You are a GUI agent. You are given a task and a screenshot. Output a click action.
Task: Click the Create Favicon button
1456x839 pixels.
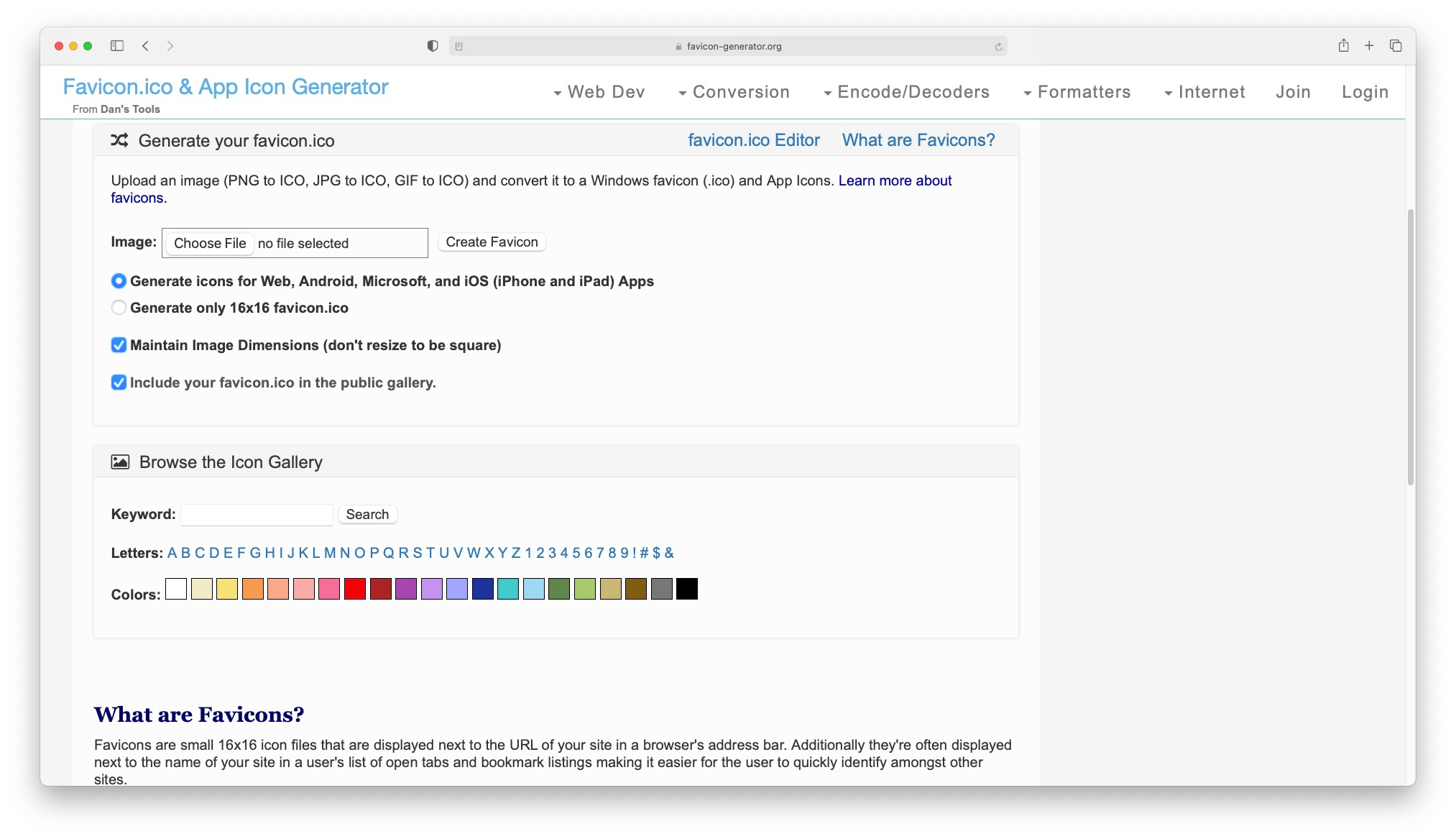491,242
